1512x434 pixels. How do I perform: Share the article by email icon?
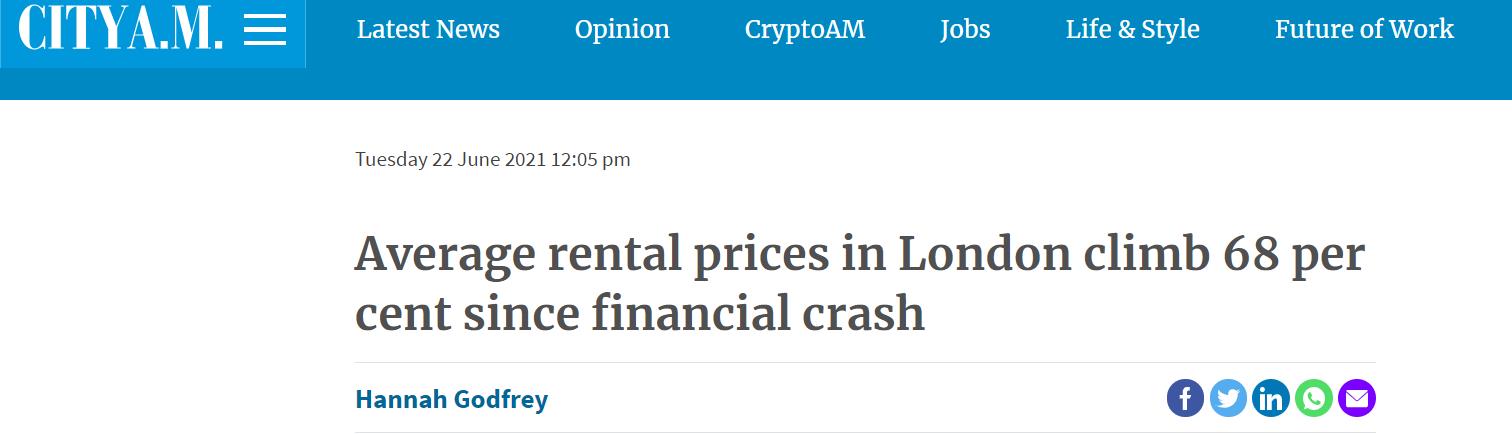1357,399
